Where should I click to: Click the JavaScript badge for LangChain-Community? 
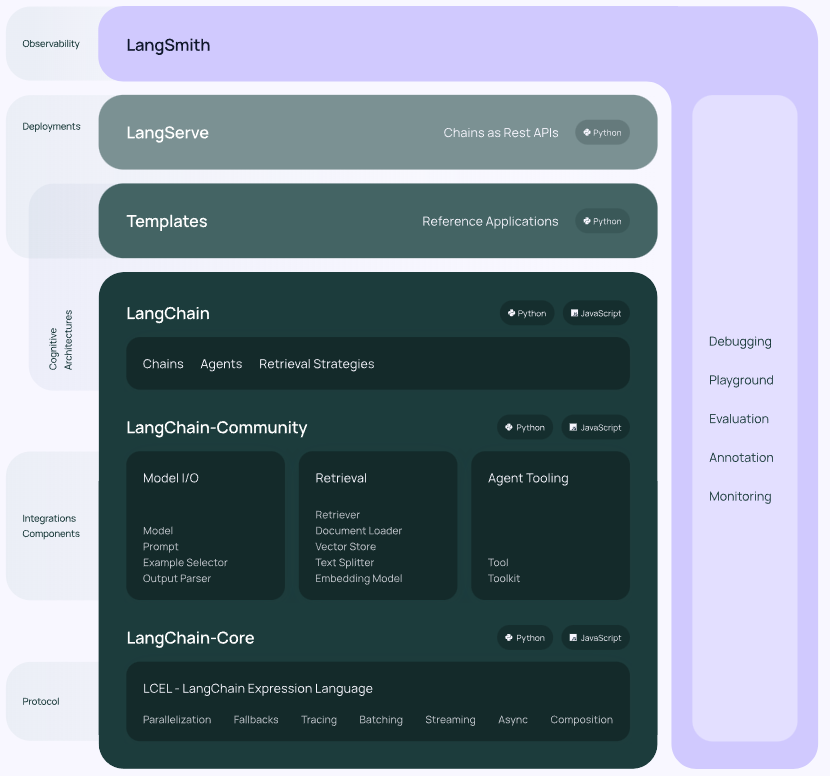(596, 427)
